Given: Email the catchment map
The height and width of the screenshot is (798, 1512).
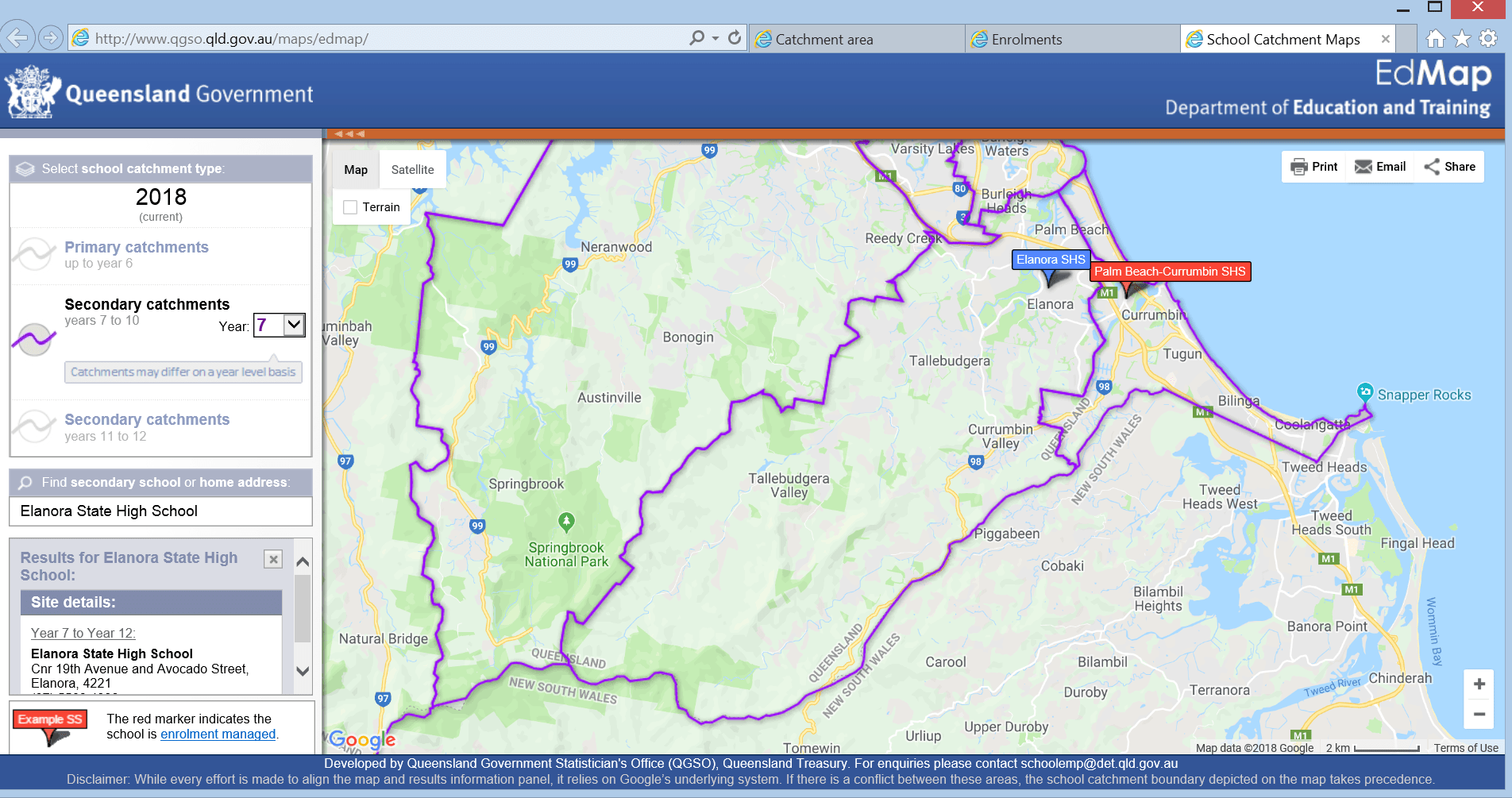Looking at the screenshot, I should [x=1380, y=167].
